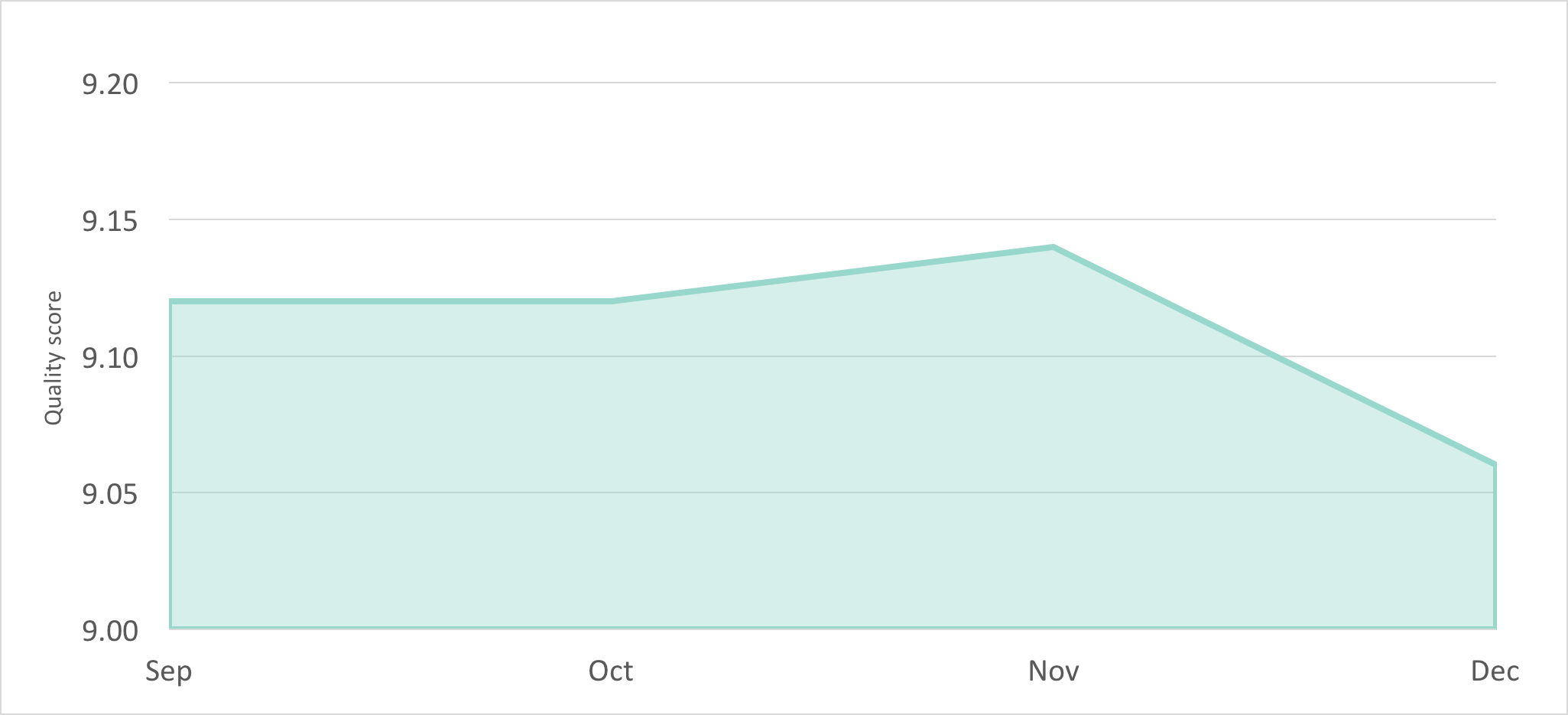The height and width of the screenshot is (715, 1568).
Task: Click the December end point of line
Action: (1495, 464)
